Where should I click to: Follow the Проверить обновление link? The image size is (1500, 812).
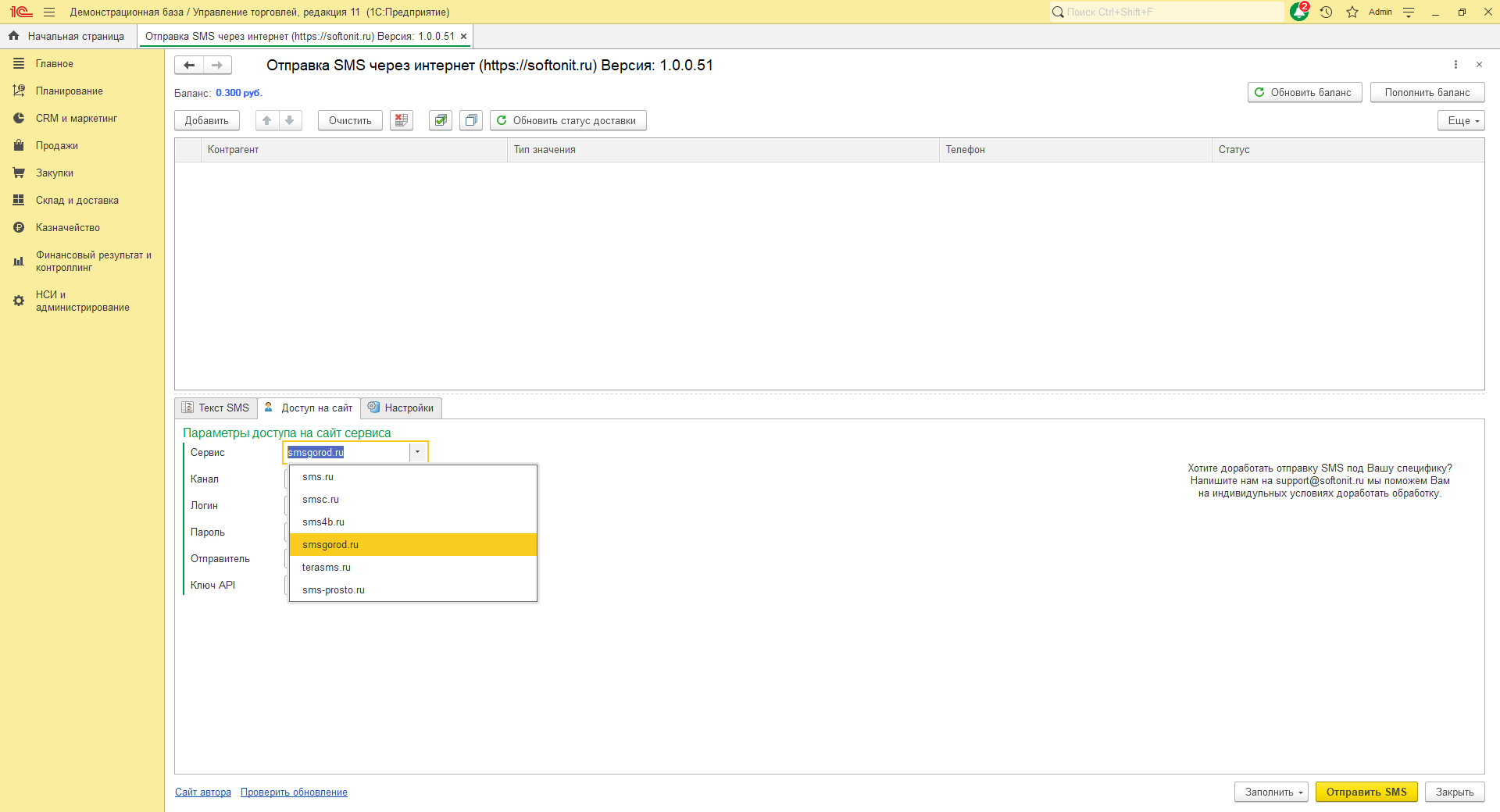click(x=294, y=792)
